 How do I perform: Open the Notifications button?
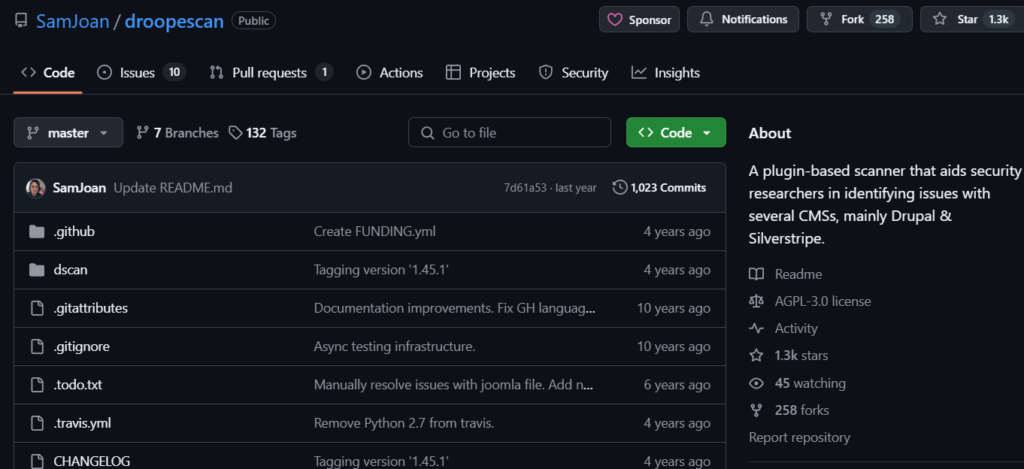[x=743, y=20]
